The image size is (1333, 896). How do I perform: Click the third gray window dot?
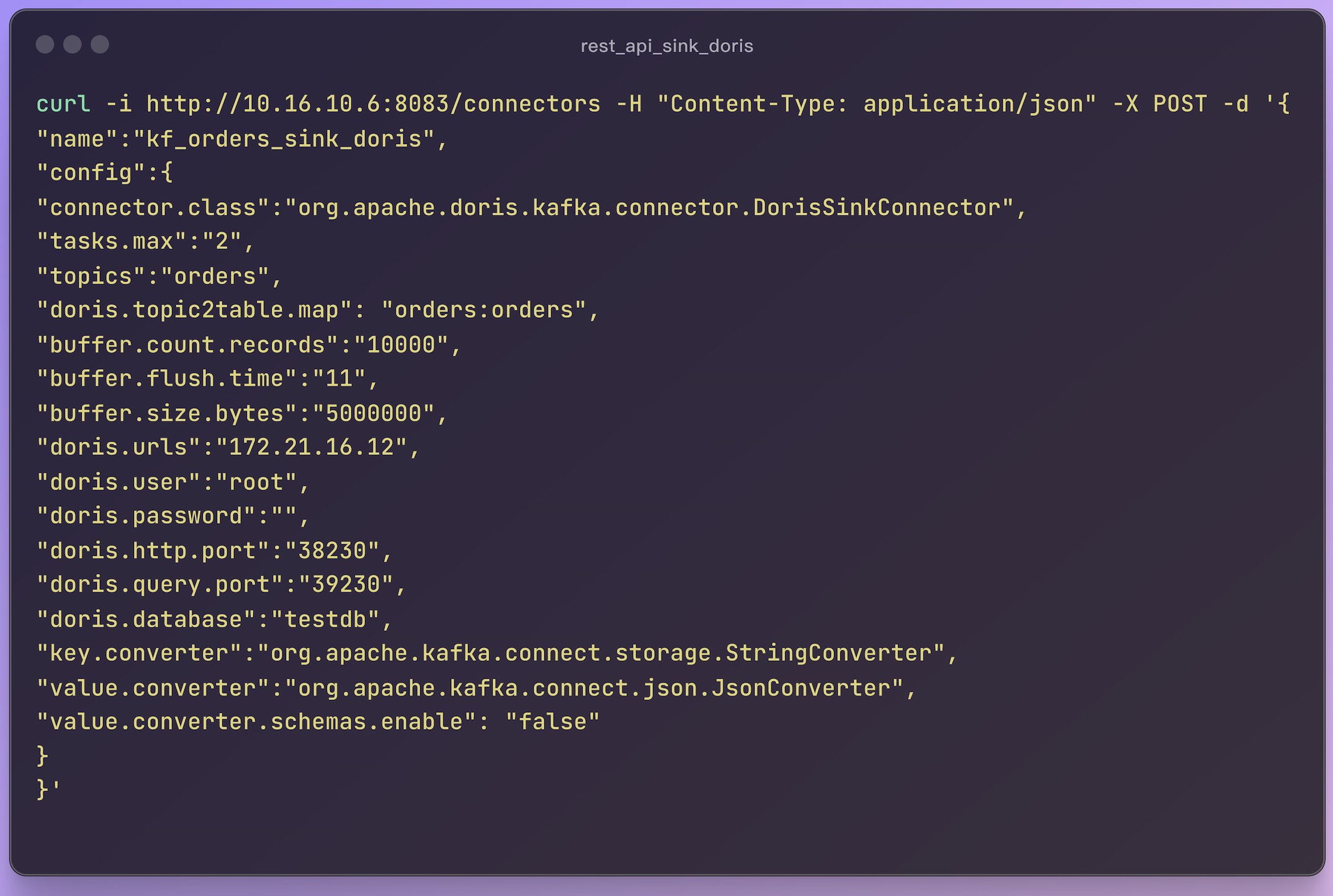point(100,45)
